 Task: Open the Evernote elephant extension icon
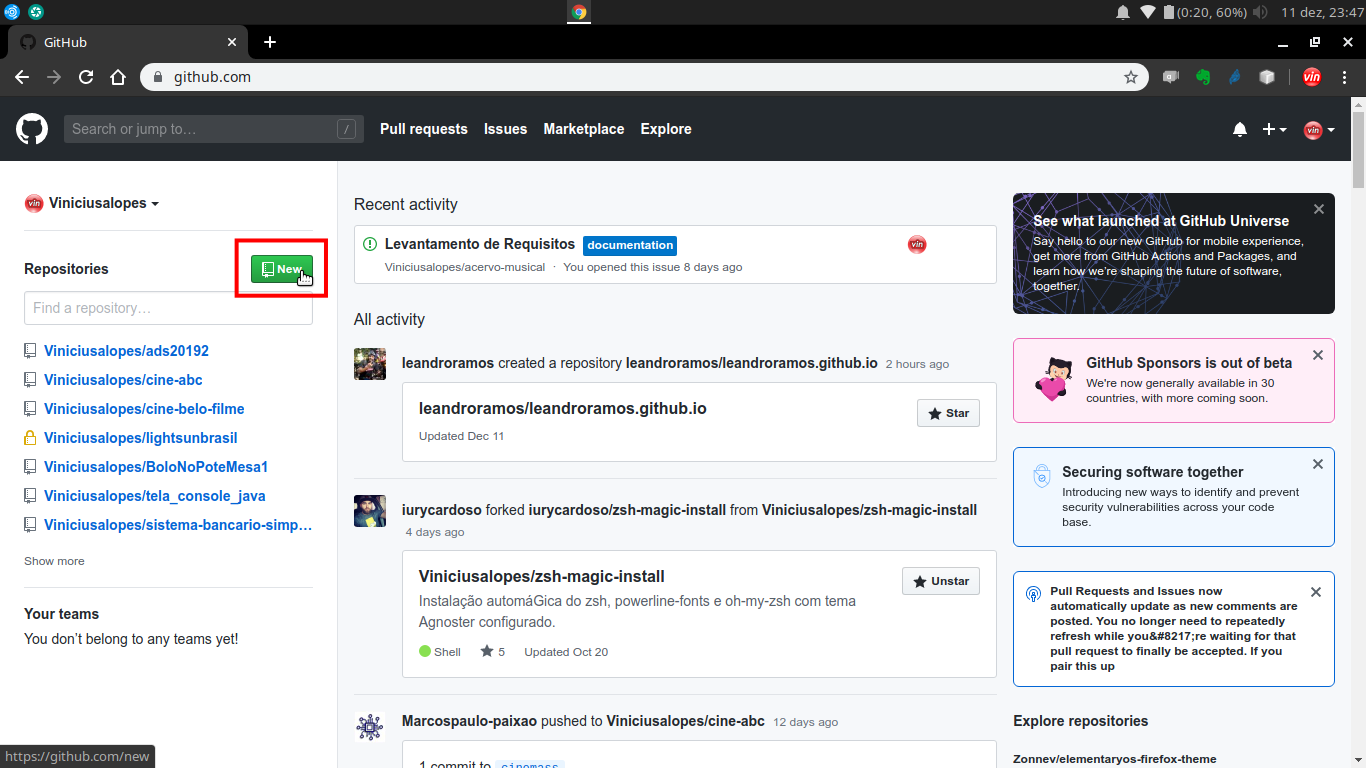tap(1204, 77)
